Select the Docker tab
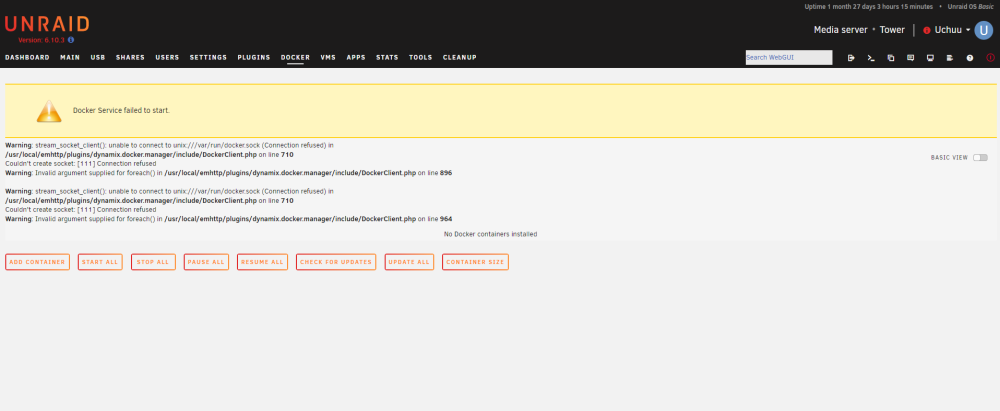Screen dimensions: 1000x411 [x=295, y=57]
